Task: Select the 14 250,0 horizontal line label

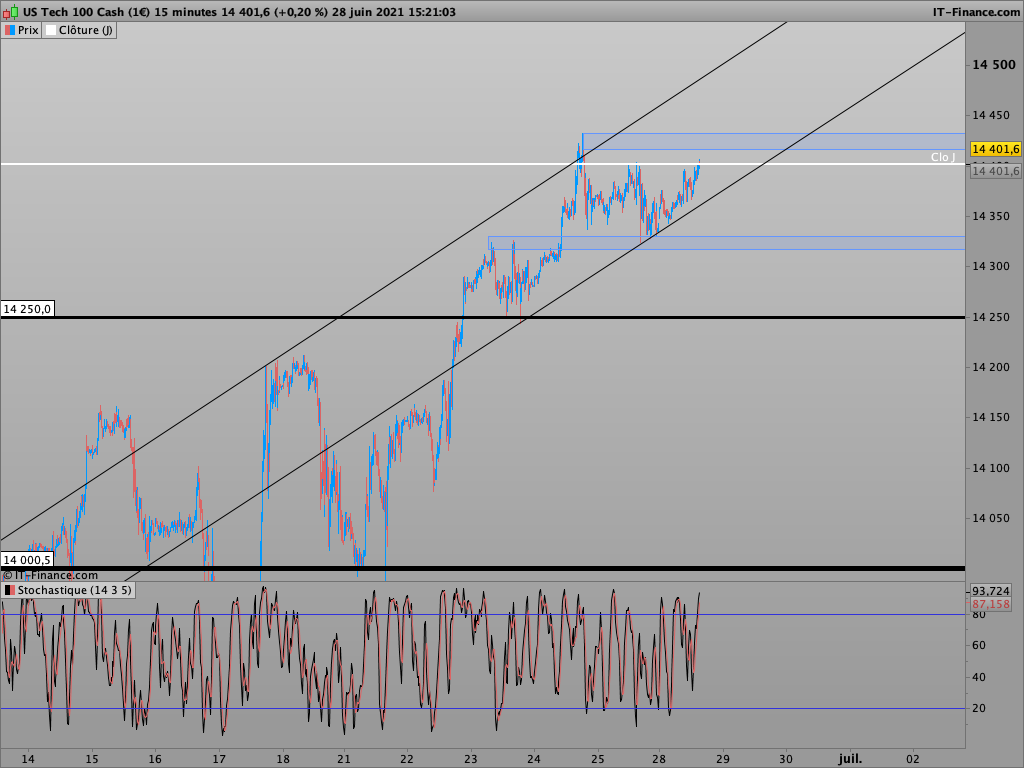Action: tap(27, 309)
